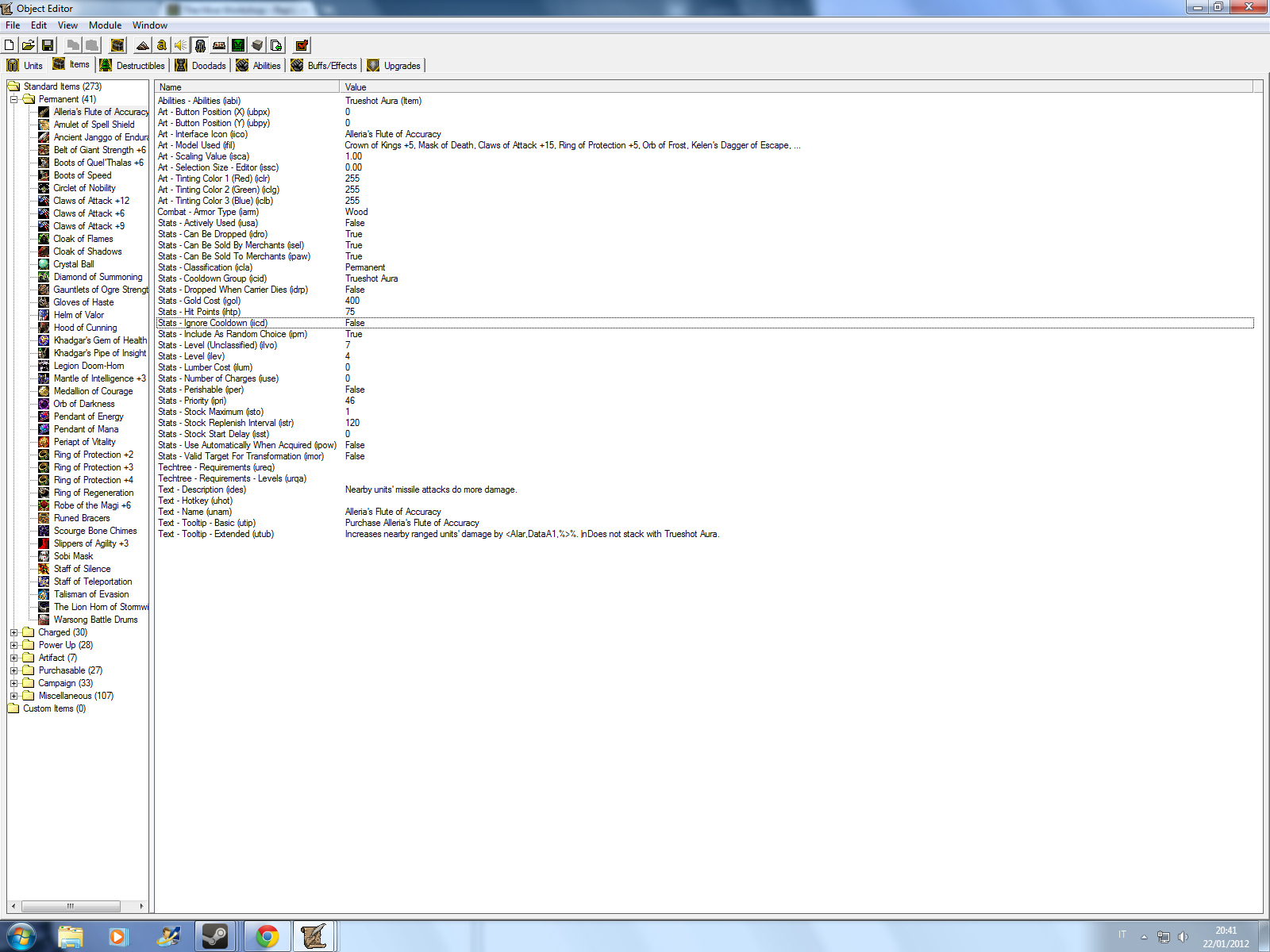Create new custom item via chest icon

(117, 45)
